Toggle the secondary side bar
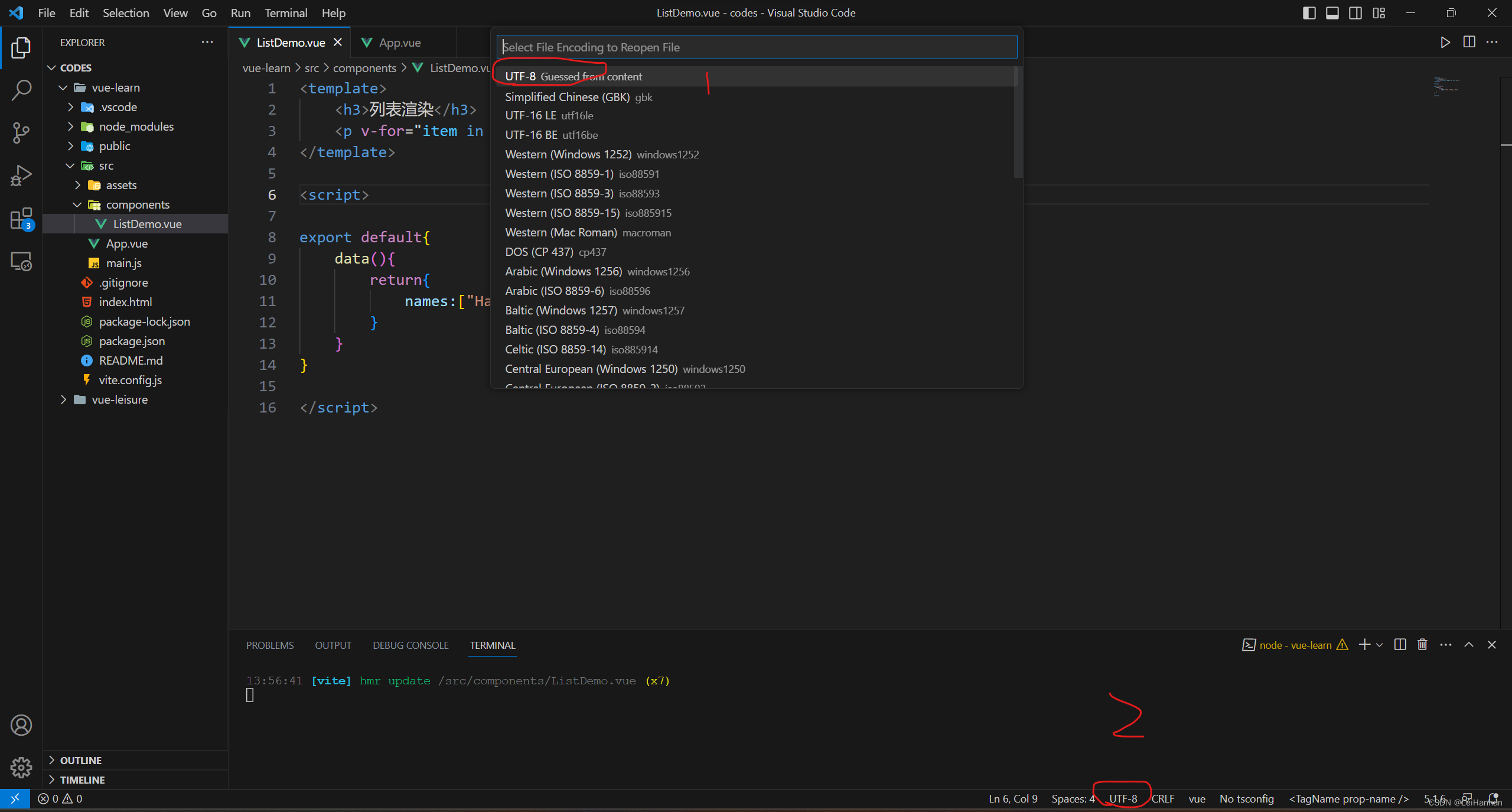This screenshot has width=1512, height=812. pyautogui.click(x=1355, y=12)
